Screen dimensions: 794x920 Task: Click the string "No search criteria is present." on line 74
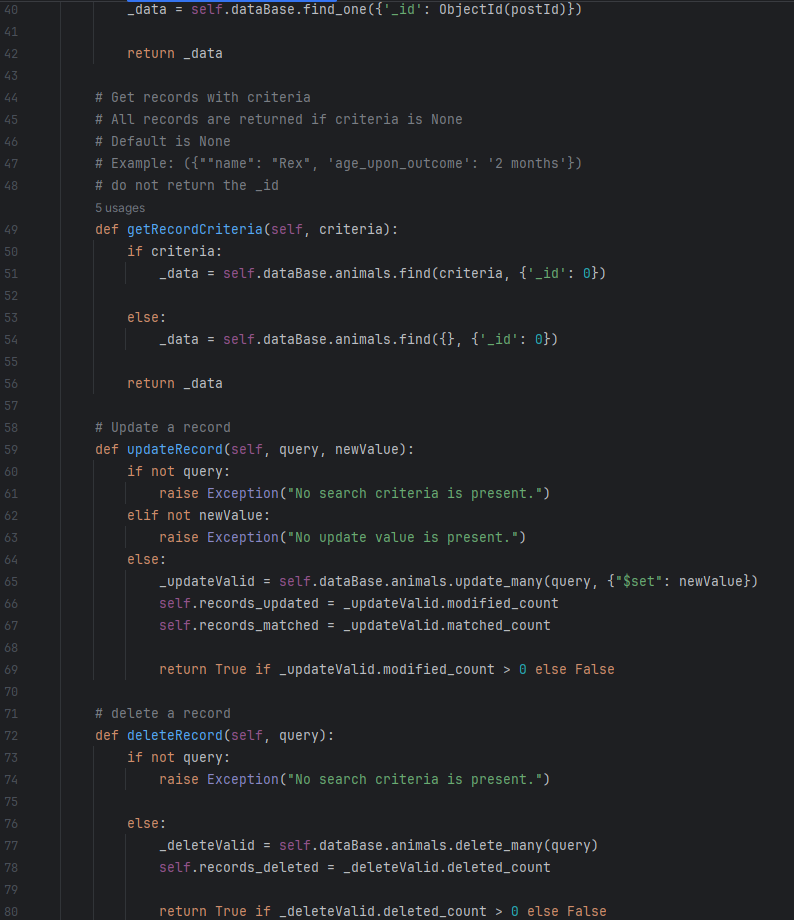coord(415,779)
